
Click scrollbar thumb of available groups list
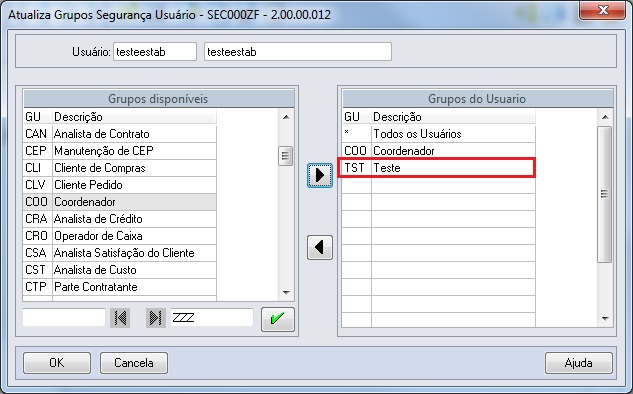coord(286,156)
